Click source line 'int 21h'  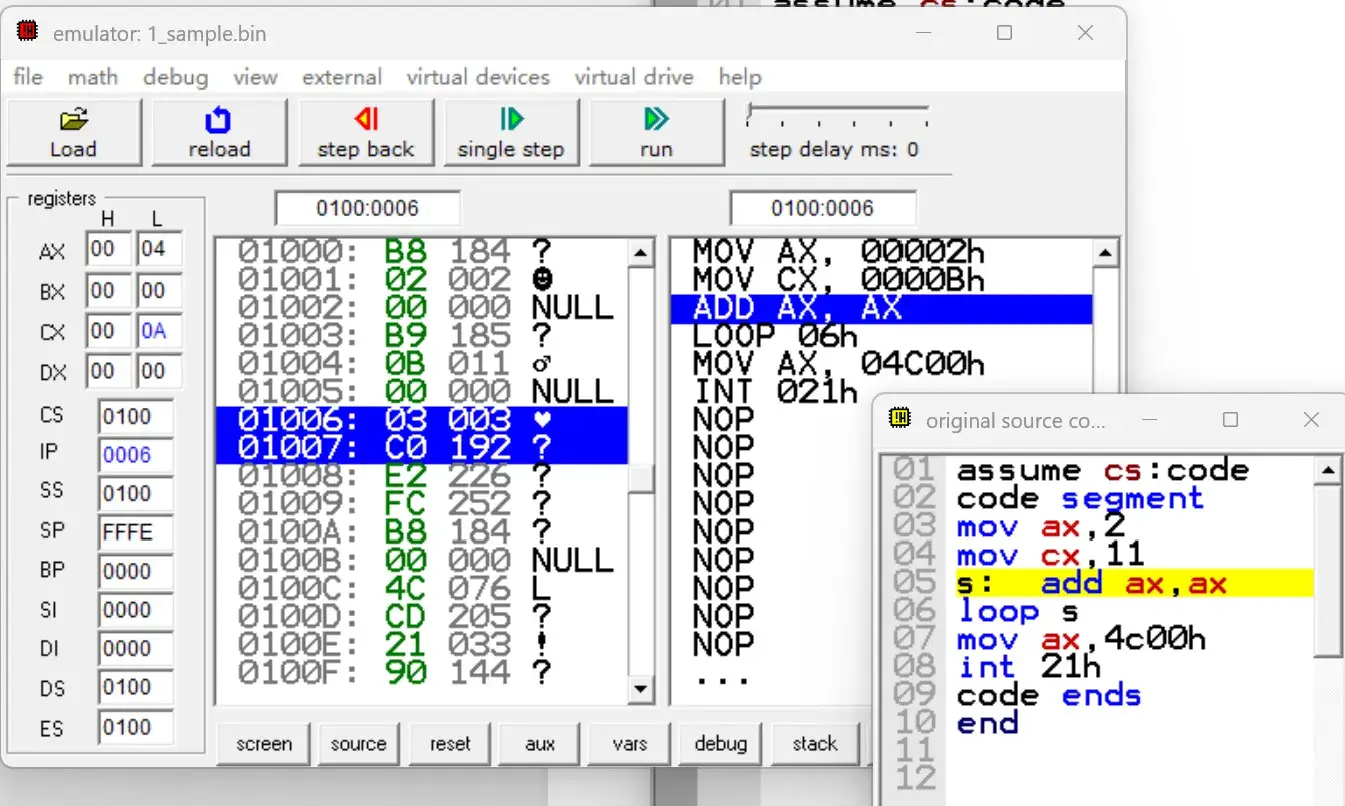pos(1029,667)
